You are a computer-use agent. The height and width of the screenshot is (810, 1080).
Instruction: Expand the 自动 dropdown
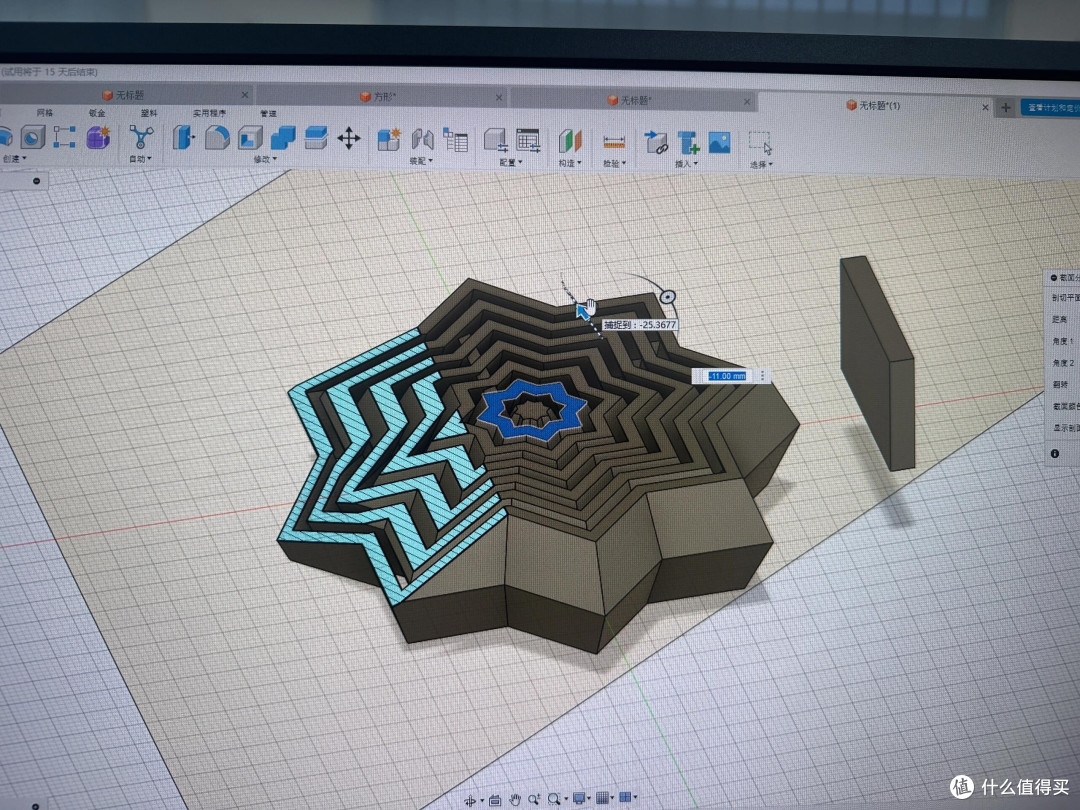coord(141,159)
